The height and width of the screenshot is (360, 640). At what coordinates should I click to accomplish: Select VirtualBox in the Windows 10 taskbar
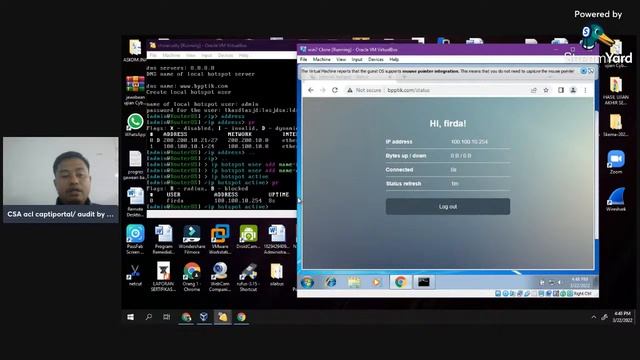[204, 317]
